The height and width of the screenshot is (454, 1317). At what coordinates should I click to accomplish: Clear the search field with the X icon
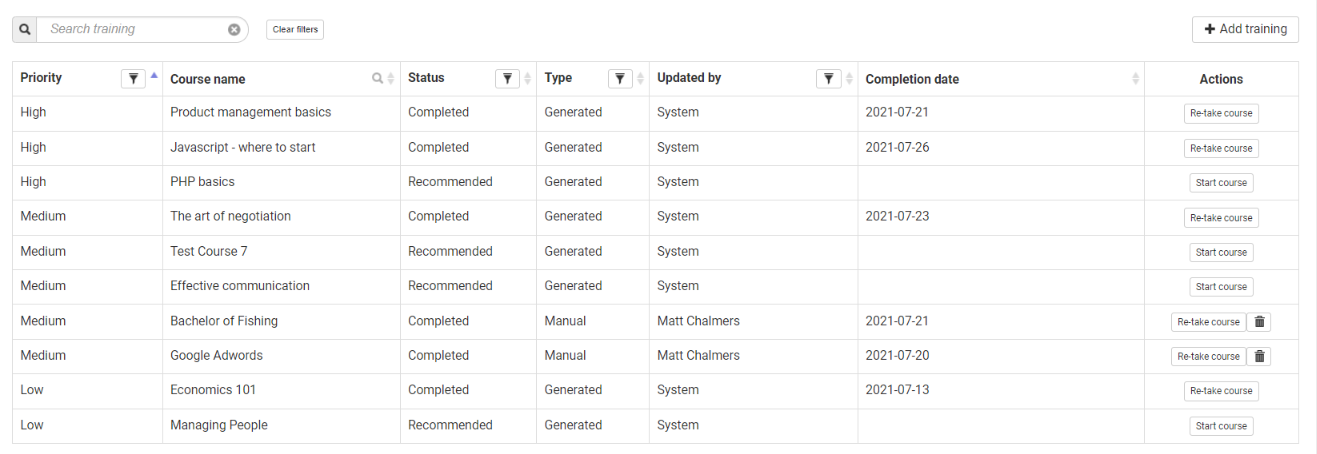pos(234,29)
